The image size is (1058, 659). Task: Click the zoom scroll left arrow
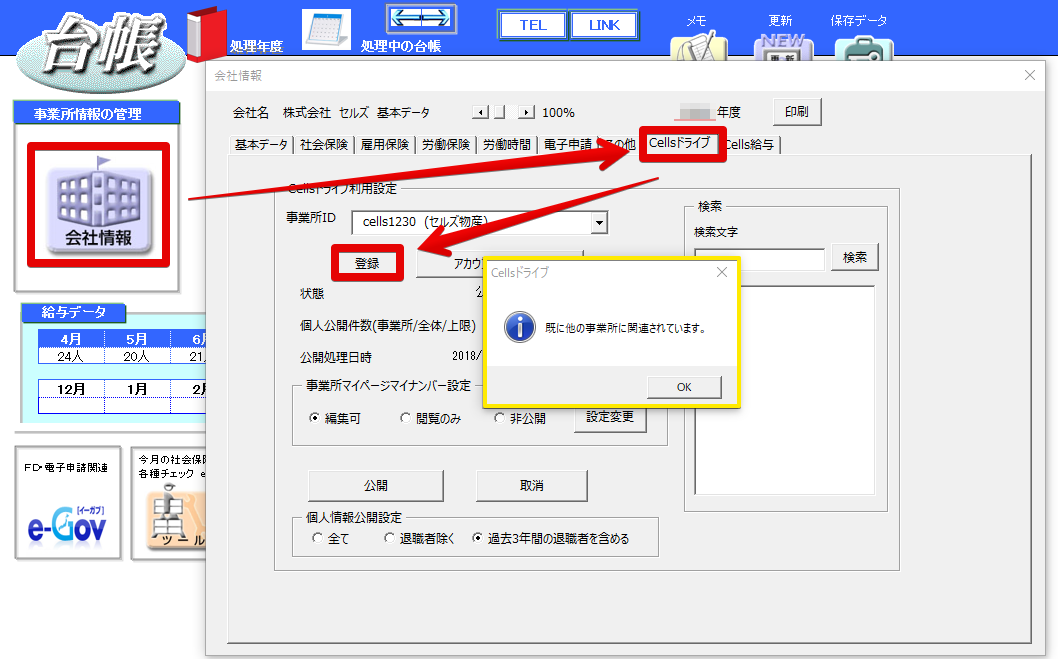[x=480, y=112]
